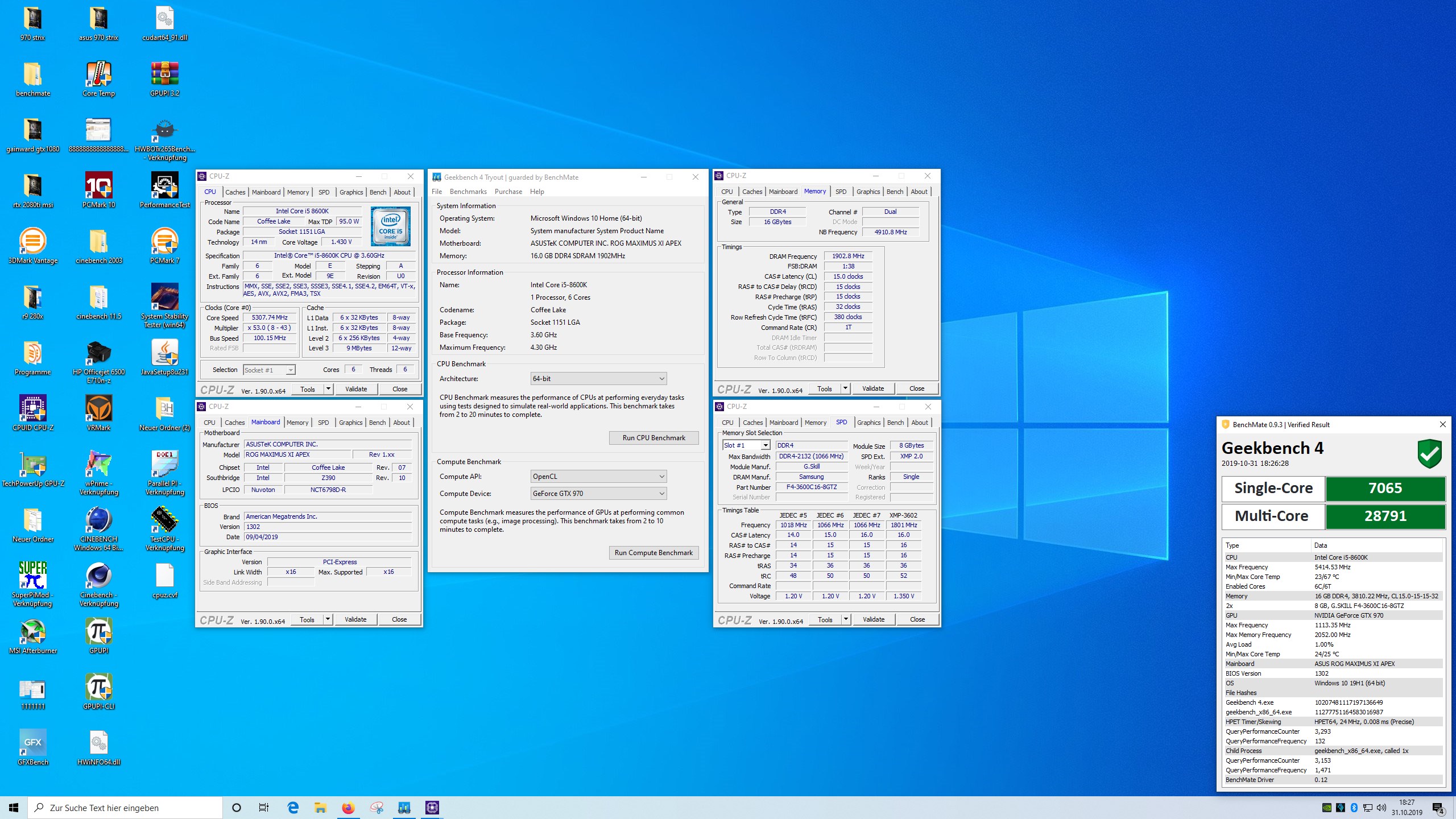Open the benchmate folder icon
This screenshot has height=819, width=1456.
[33, 78]
